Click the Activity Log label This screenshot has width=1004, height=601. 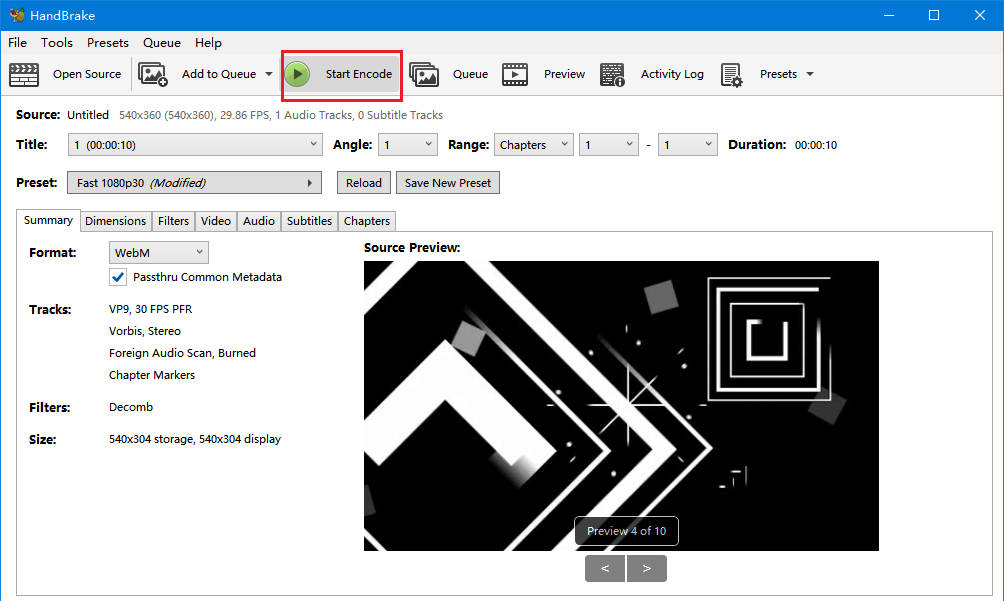[x=672, y=74]
